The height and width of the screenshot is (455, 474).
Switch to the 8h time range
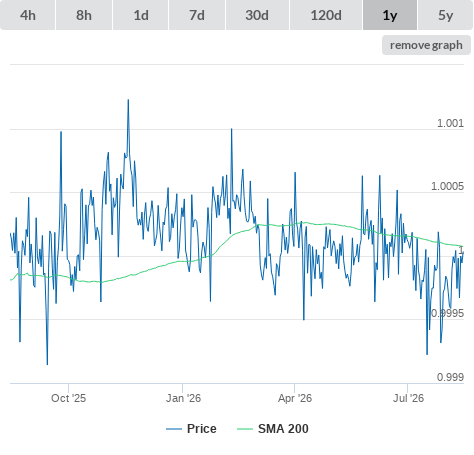(x=84, y=15)
